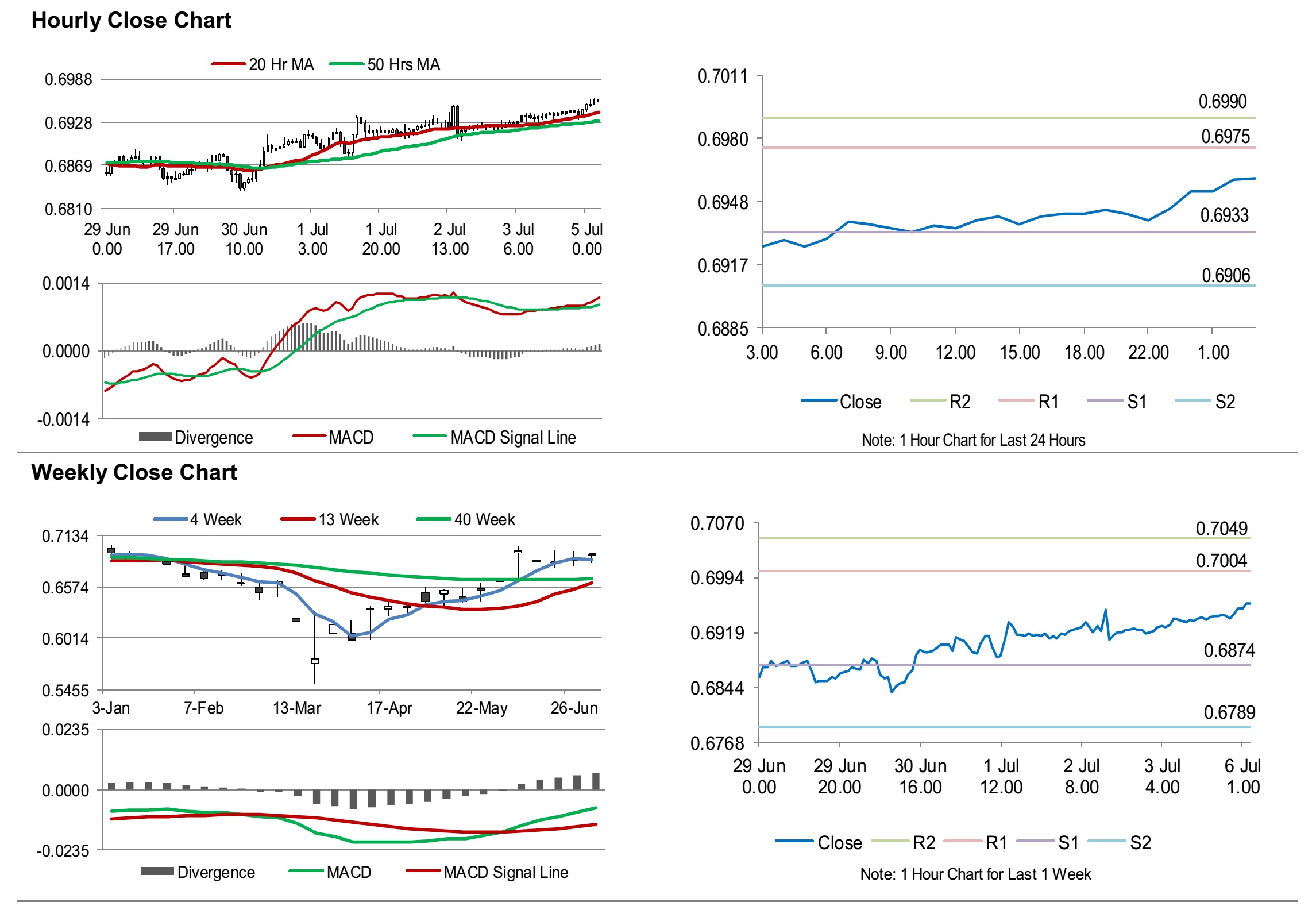Click the Last 1 Week chart note
Image resolution: width=1316 pixels, height=906 pixels.
pos(975,874)
